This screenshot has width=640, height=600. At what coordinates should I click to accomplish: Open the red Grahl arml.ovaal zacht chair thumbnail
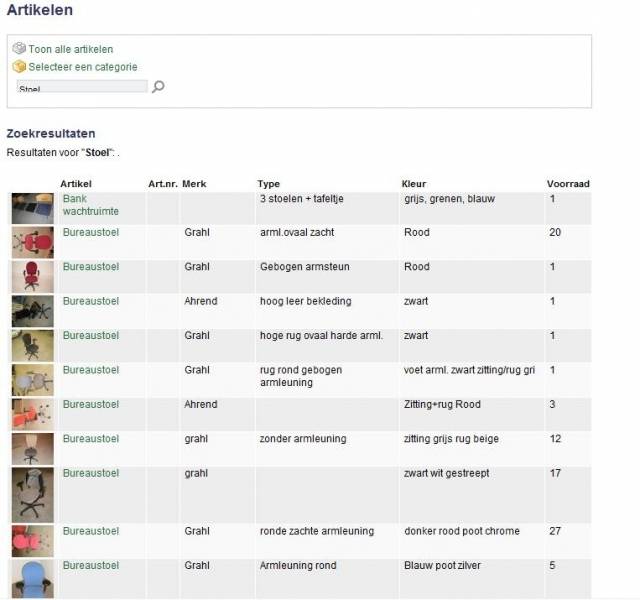pyautogui.click(x=33, y=242)
